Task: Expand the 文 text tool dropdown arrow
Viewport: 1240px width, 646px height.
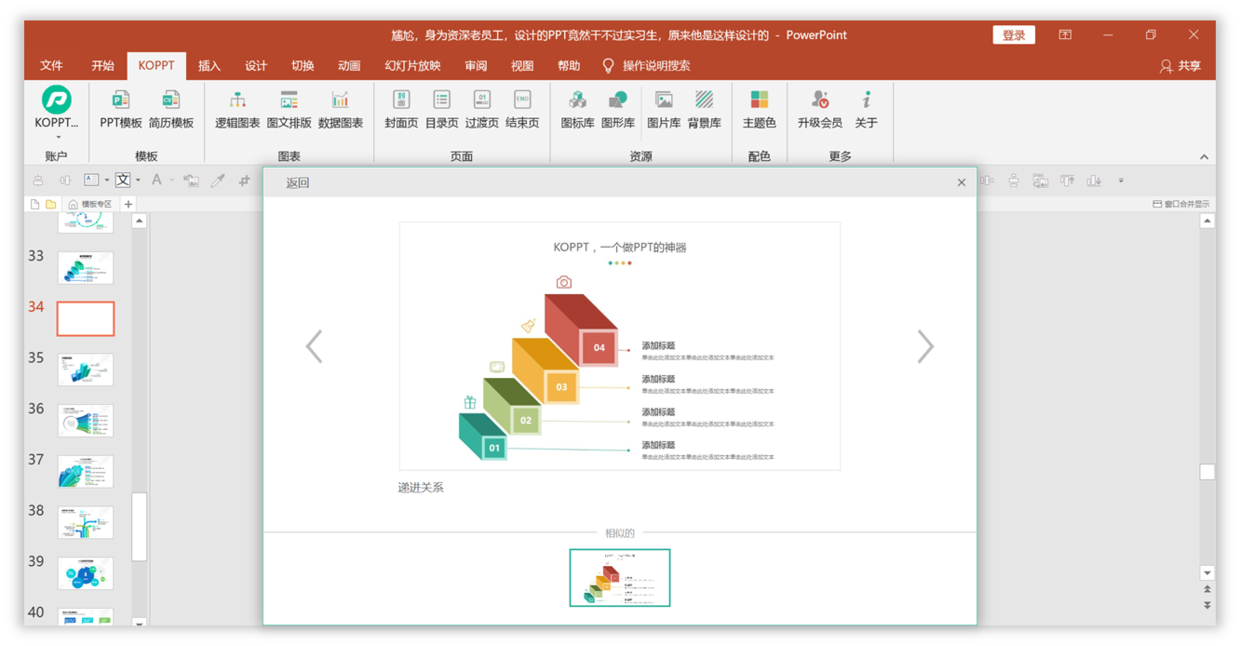Action: coord(138,180)
